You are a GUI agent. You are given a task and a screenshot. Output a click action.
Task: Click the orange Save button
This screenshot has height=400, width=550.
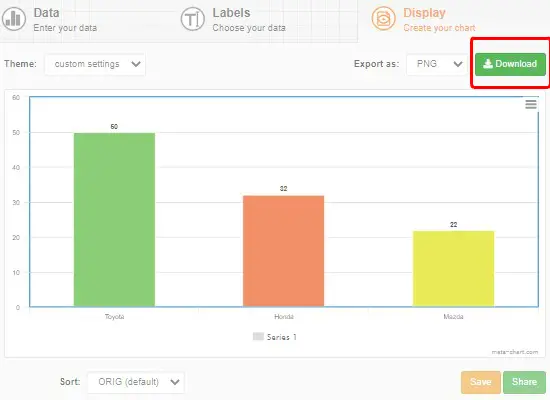481,382
